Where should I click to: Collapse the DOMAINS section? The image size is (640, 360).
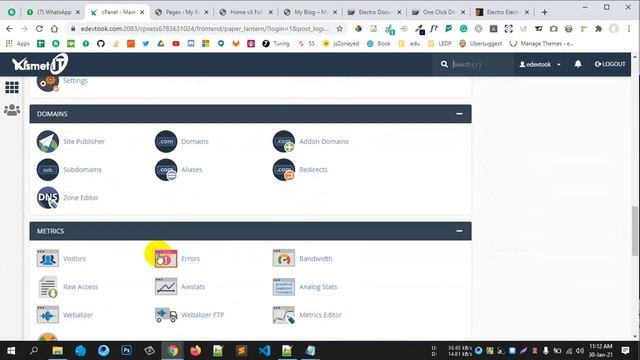pos(459,114)
